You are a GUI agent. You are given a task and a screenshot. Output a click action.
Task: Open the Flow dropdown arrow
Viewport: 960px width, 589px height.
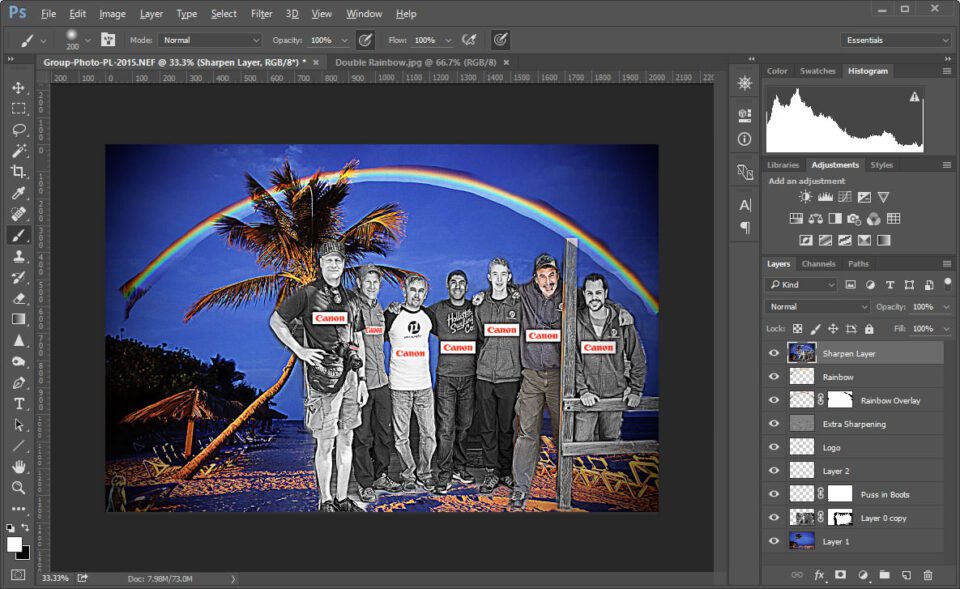[448, 40]
